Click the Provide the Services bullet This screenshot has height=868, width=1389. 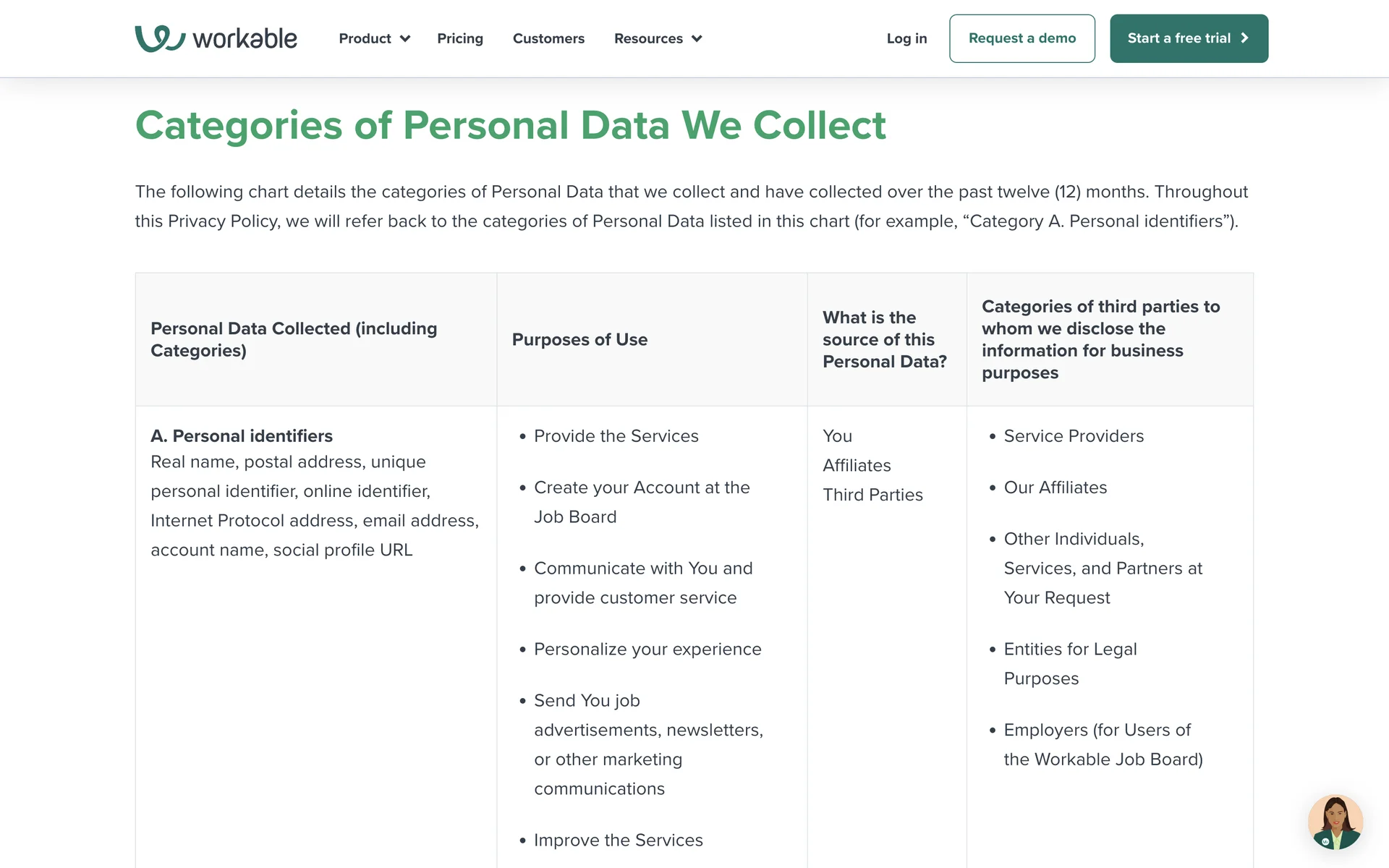coord(616,436)
